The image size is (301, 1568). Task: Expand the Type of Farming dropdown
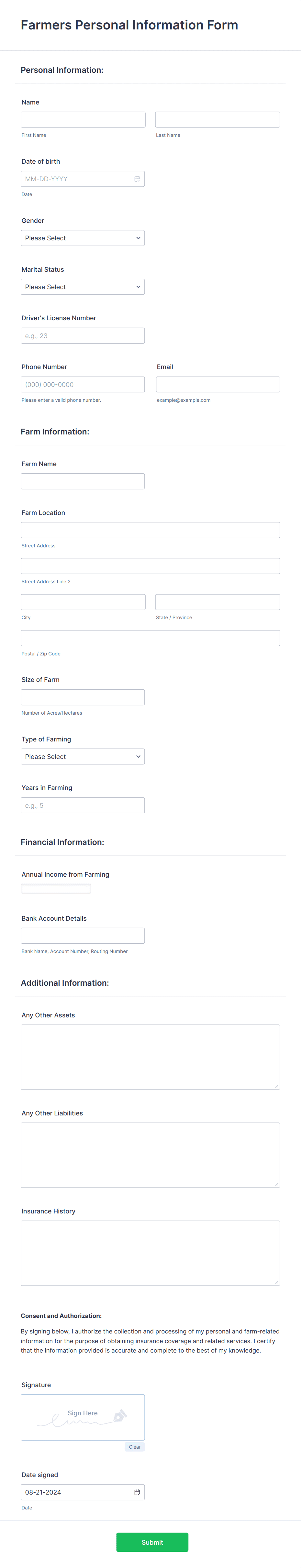(x=83, y=757)
